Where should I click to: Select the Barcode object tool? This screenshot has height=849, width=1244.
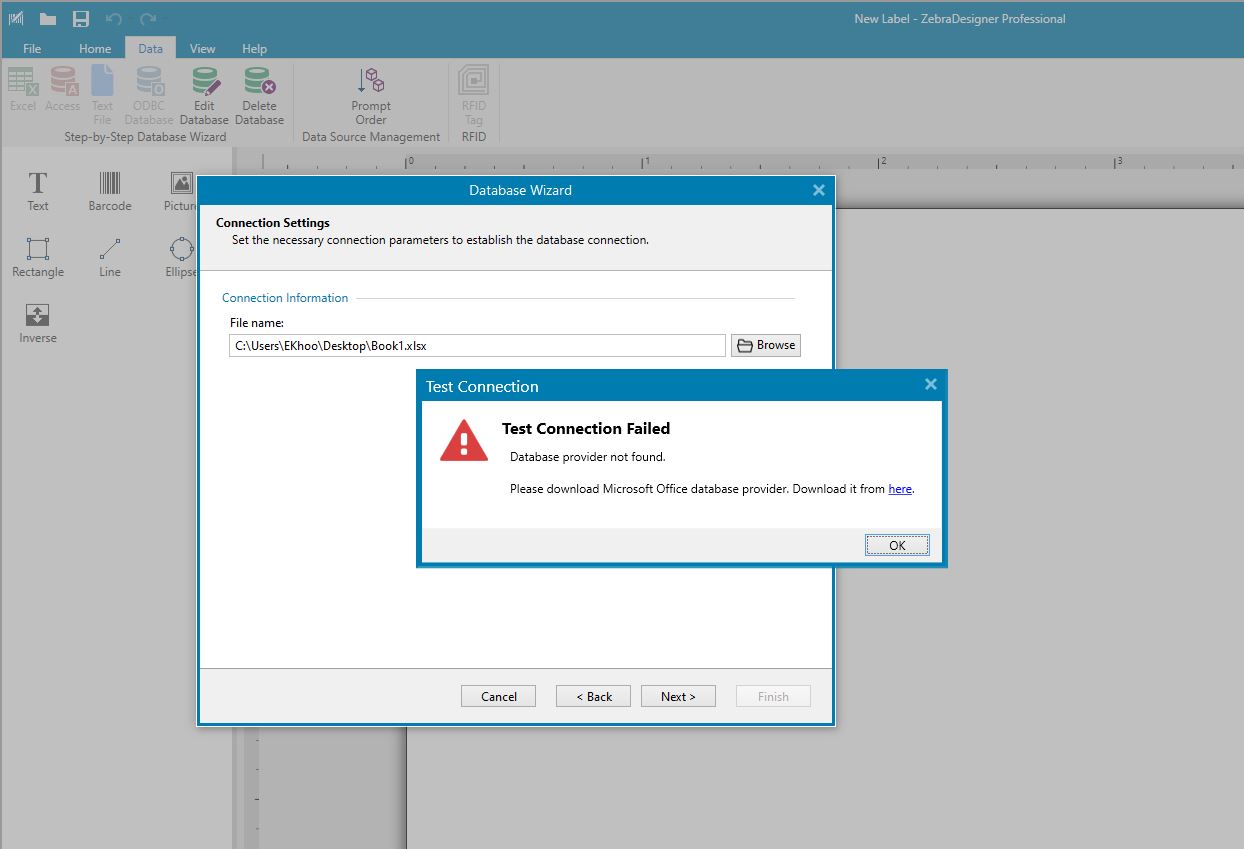point(110,191)
